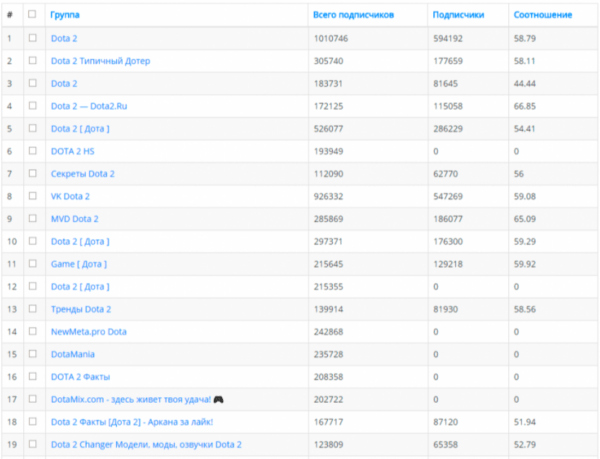
Task: Click subscribers value 547269
Action: 448,196
